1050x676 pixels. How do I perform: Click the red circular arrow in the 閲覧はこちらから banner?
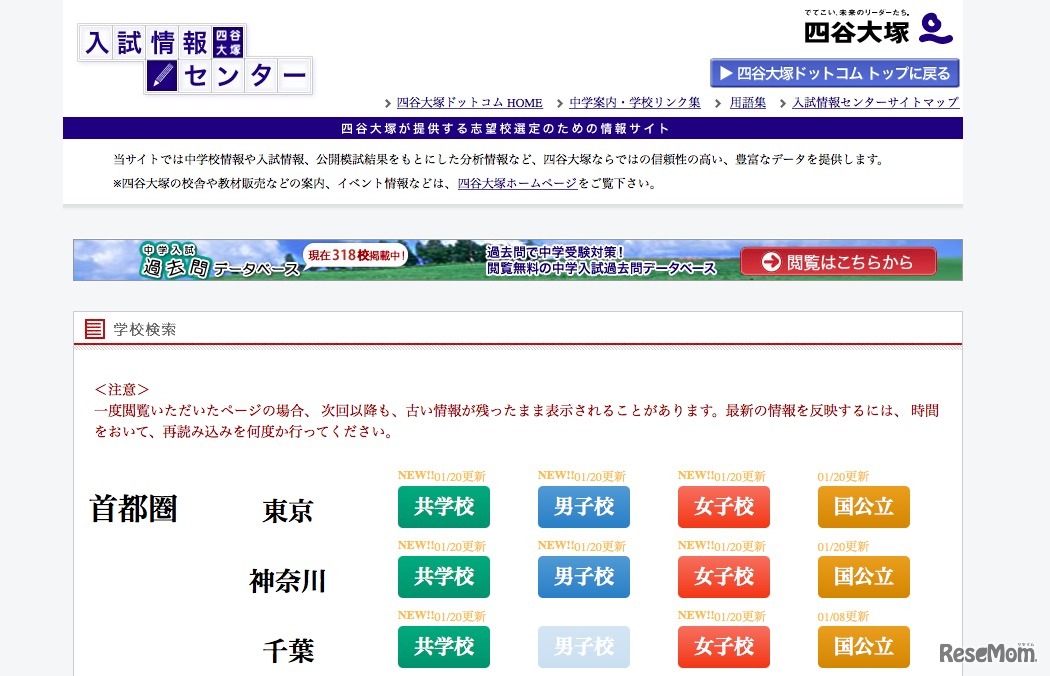[769, 261]
